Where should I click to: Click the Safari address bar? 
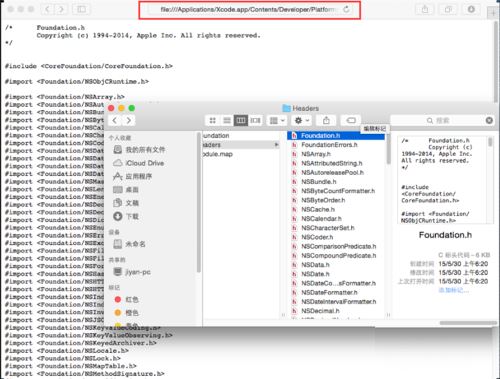(249, 10)
